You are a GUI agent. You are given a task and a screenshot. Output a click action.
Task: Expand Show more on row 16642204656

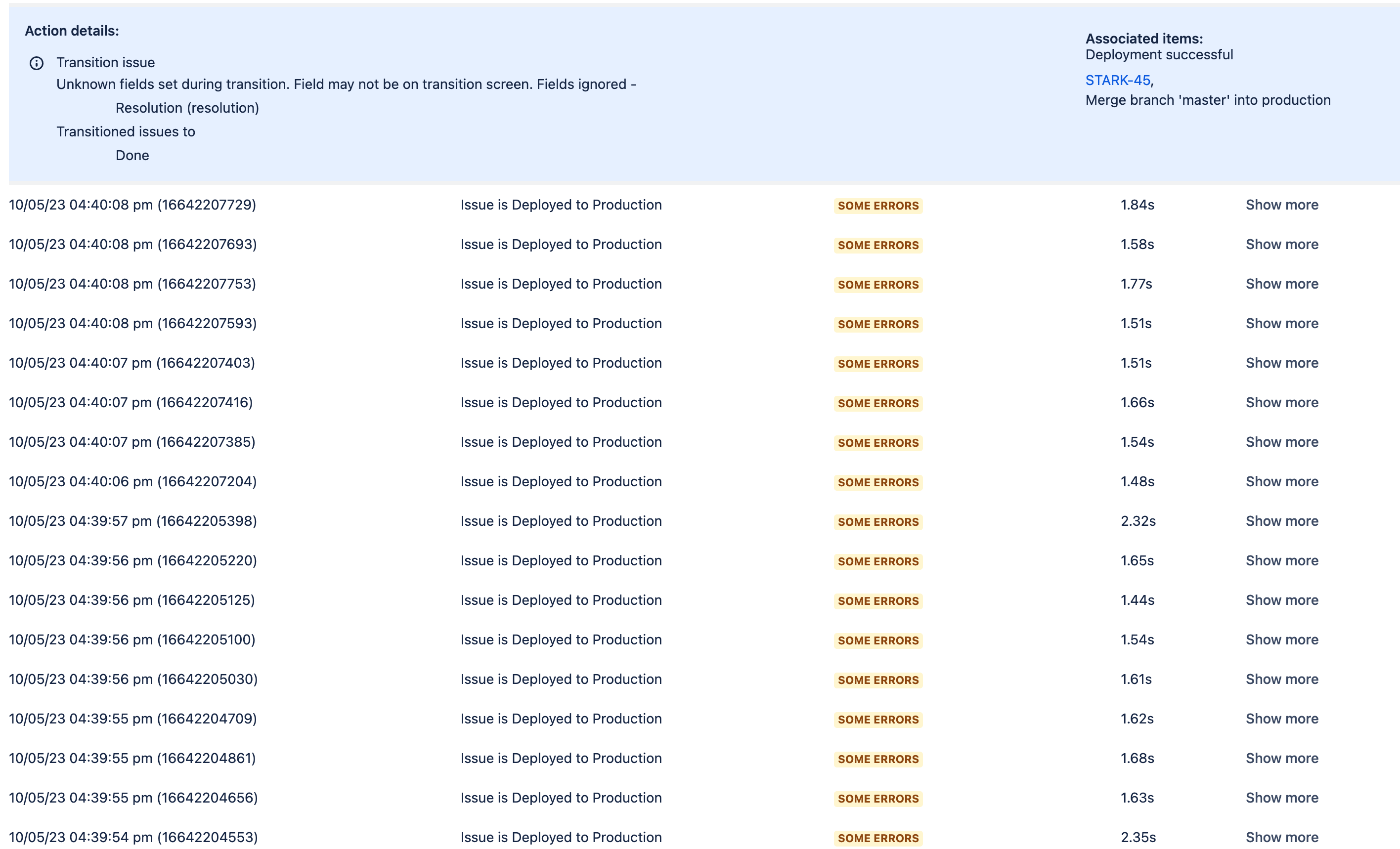[1281, 798]
